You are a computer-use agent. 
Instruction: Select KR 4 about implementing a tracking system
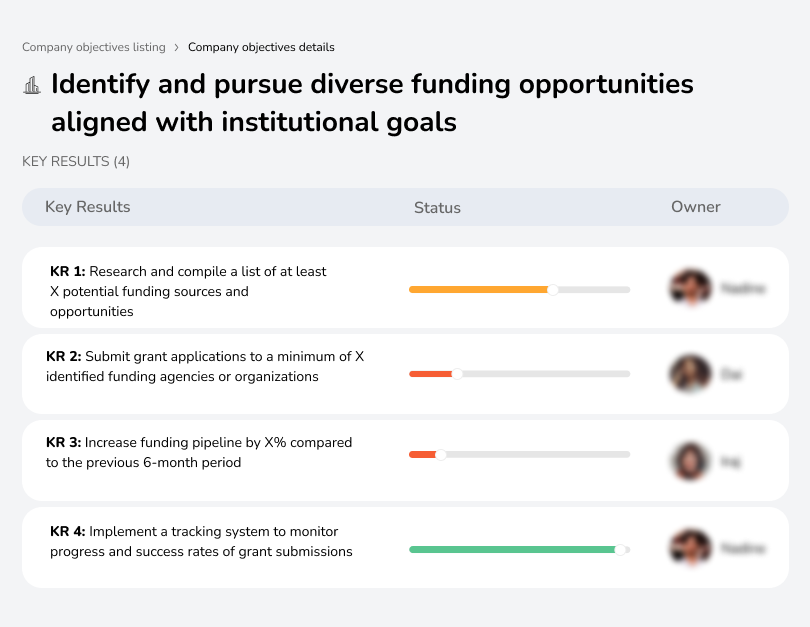click(x=201, y=541)
